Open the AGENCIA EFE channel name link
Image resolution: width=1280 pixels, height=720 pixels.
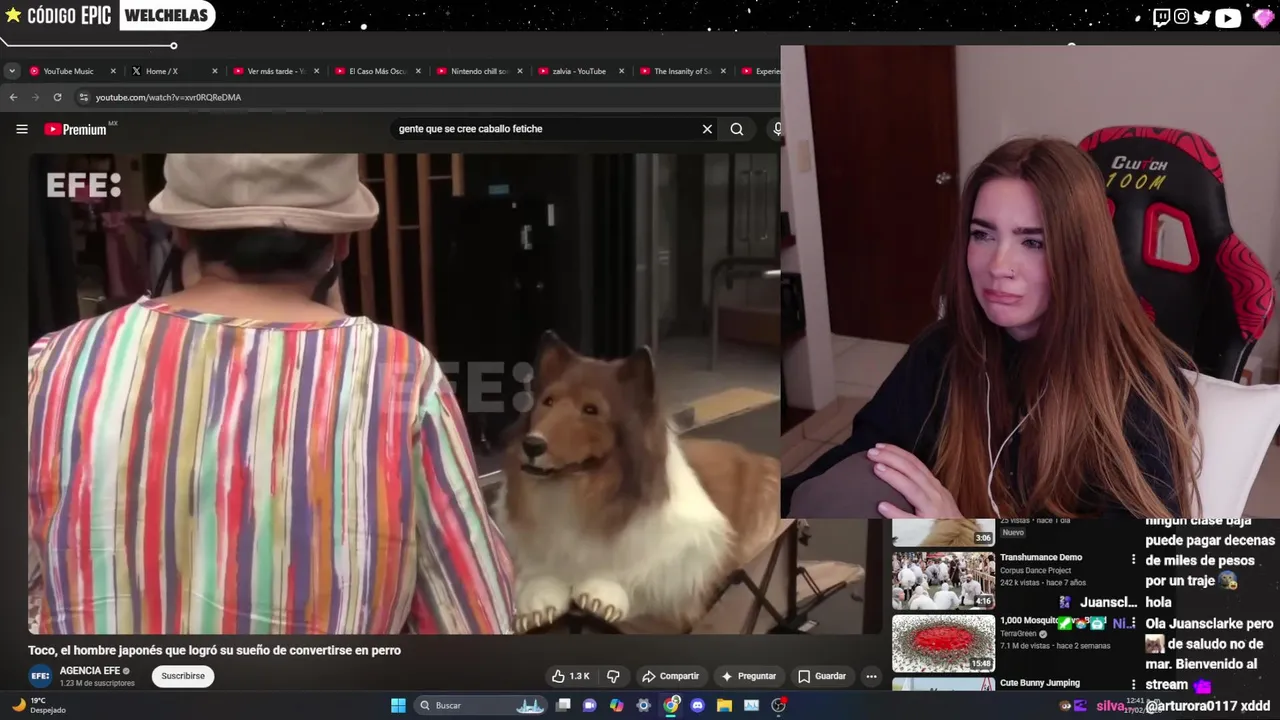(x=89, y=671)
